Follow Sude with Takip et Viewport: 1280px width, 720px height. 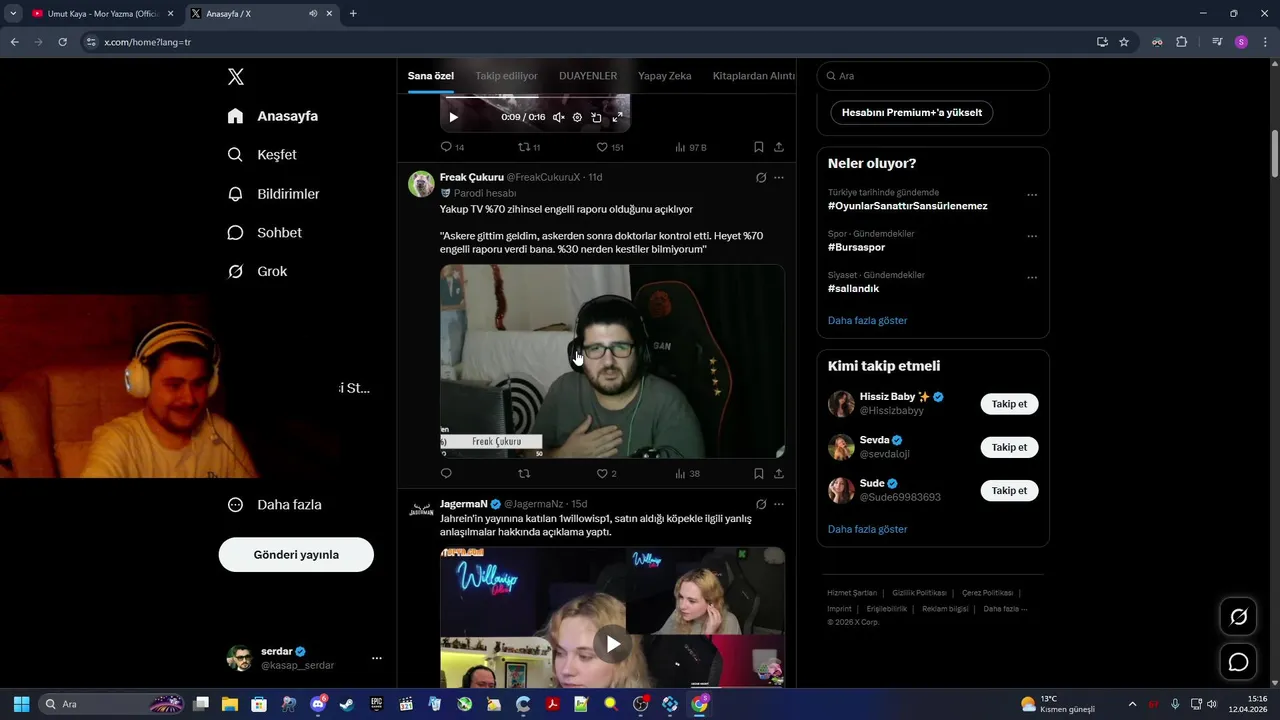(x=1009, y=490)
